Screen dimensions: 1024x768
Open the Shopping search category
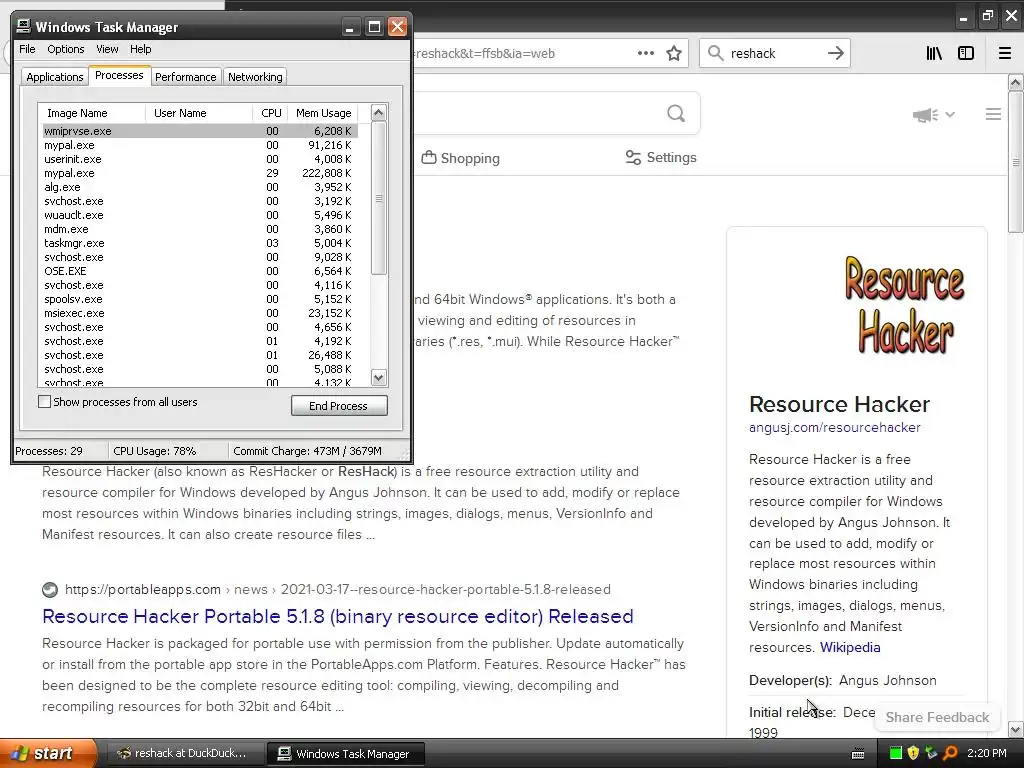[460, 158]
